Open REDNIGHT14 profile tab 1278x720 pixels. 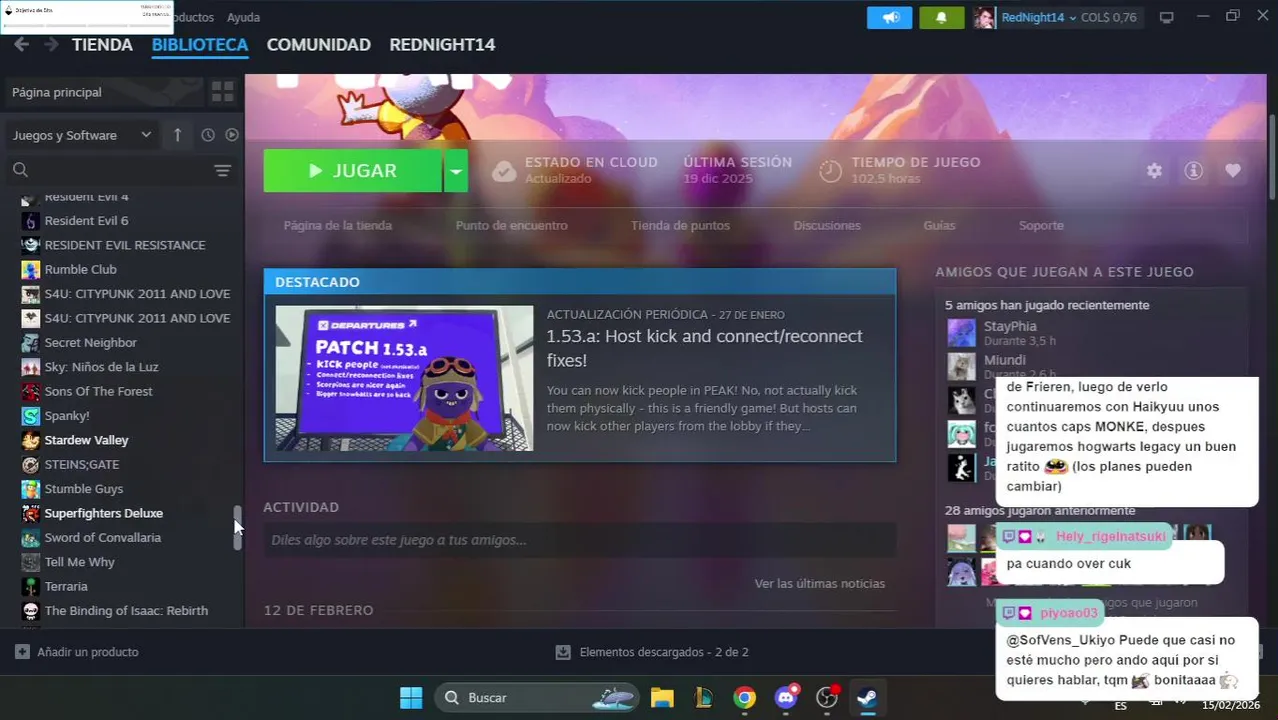click(442, 44)
